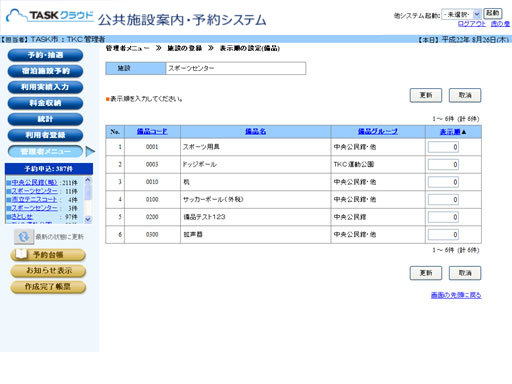This screenshot has width=512, height=384.
Task: Open 中央公民館 link with 211件
Action: click(x=34, y=182)
